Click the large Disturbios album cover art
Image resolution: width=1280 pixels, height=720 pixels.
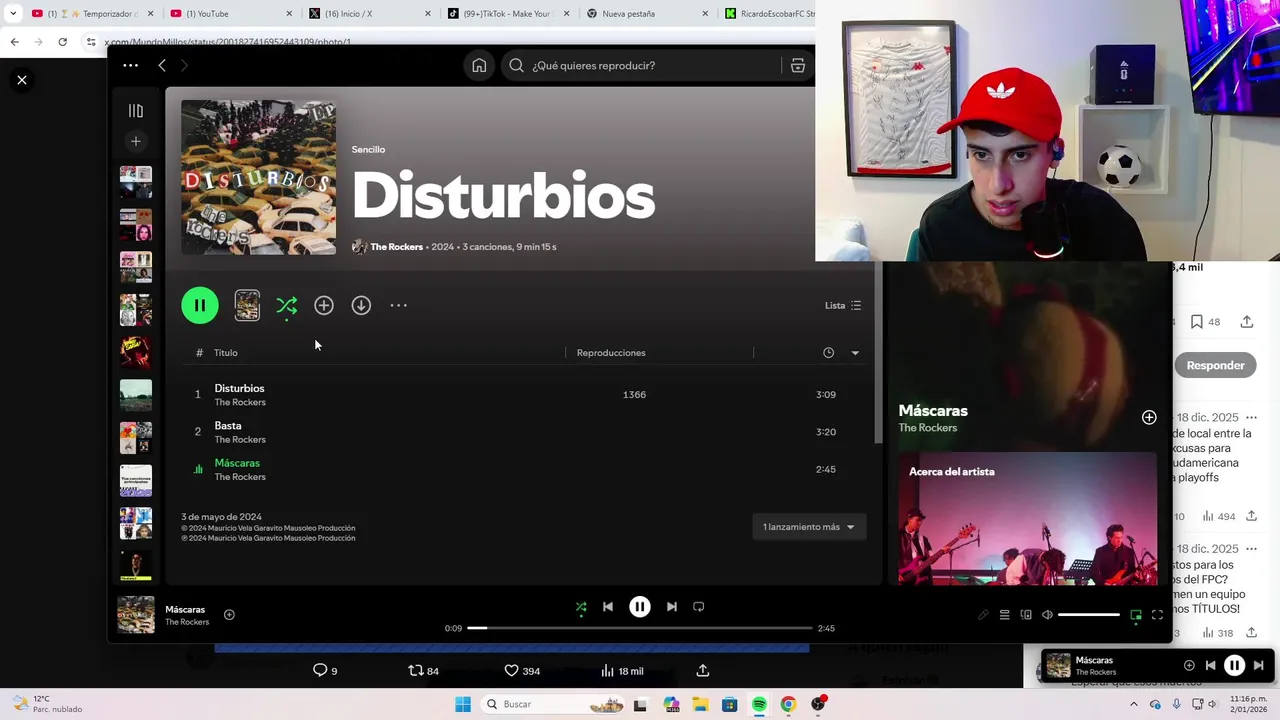point(258,177)
